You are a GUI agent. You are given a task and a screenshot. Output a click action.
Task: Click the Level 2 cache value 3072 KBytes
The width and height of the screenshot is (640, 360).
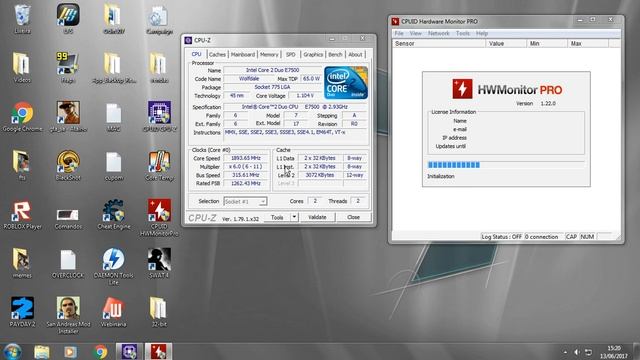(320, 175)
